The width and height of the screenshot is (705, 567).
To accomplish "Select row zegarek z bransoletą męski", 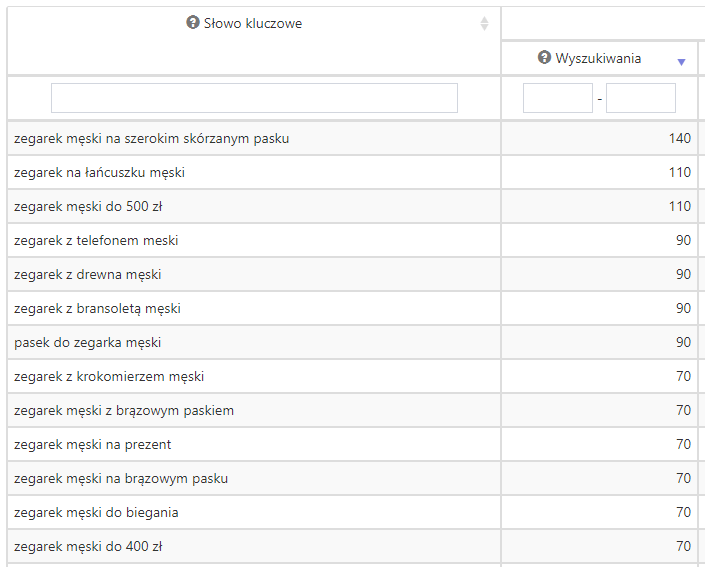I will tap(98, 309).
